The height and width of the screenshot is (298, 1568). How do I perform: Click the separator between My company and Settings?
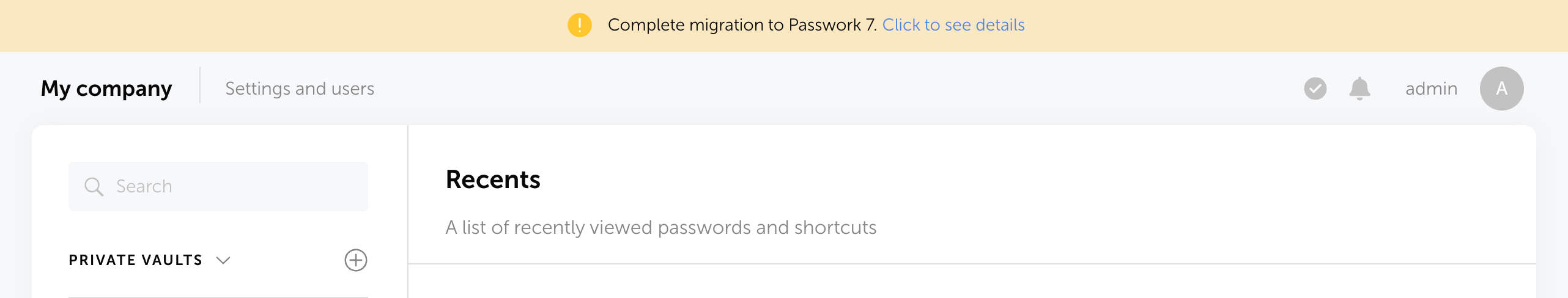point(200,85)
